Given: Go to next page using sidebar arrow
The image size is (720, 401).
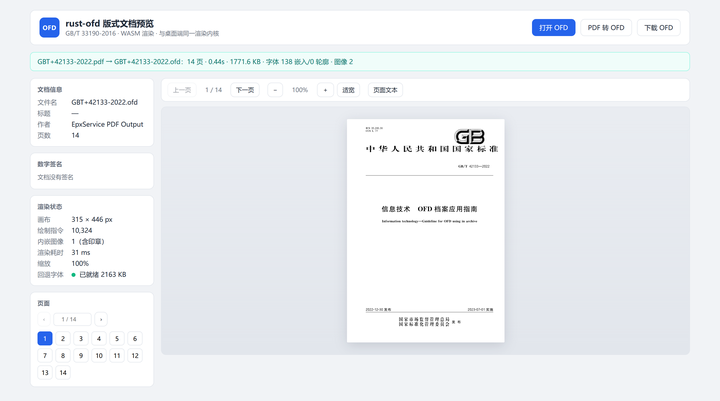Looking at the screenshot, I should tap(101, 319).
